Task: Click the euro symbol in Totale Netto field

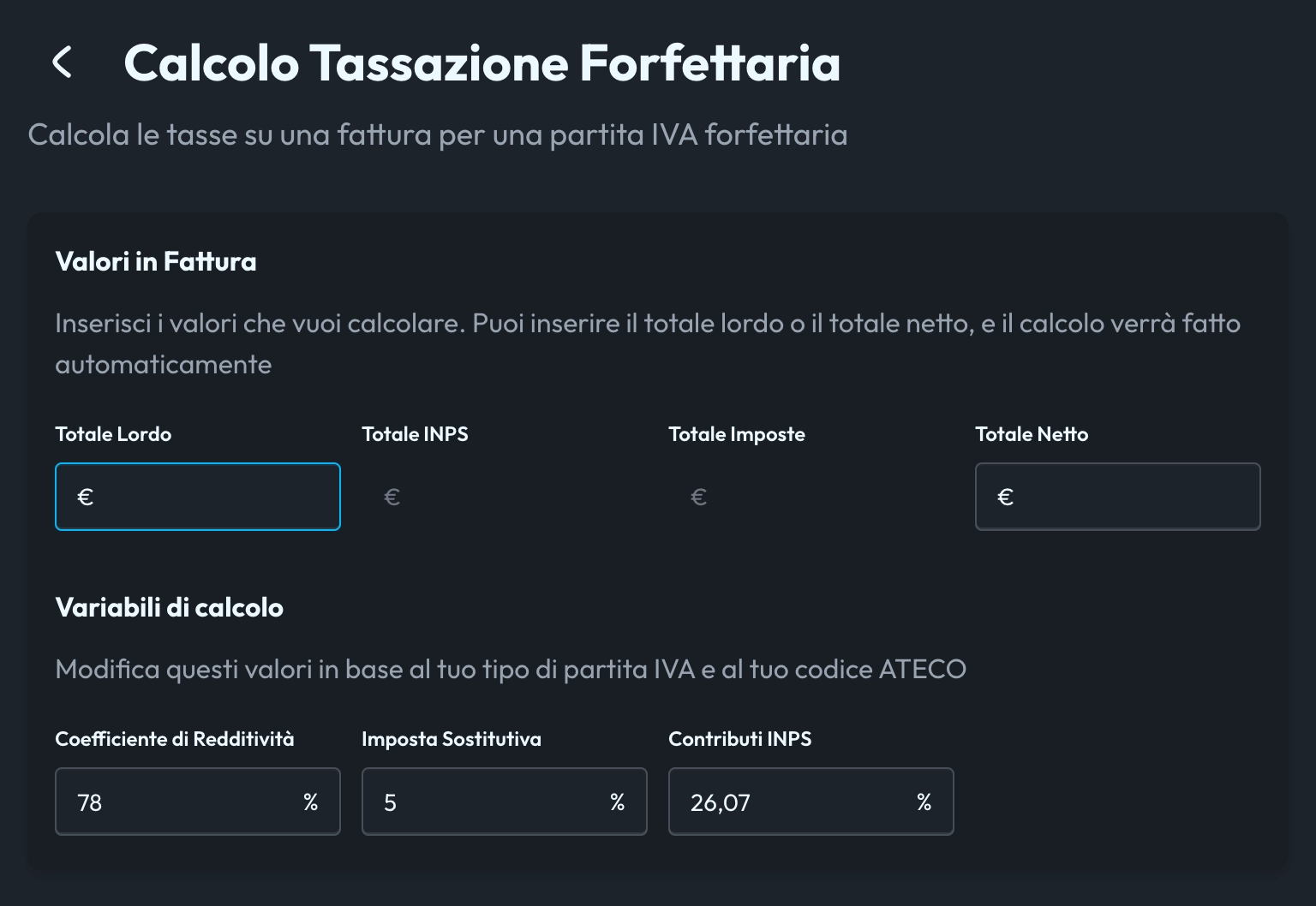Action: point(1004,497)
